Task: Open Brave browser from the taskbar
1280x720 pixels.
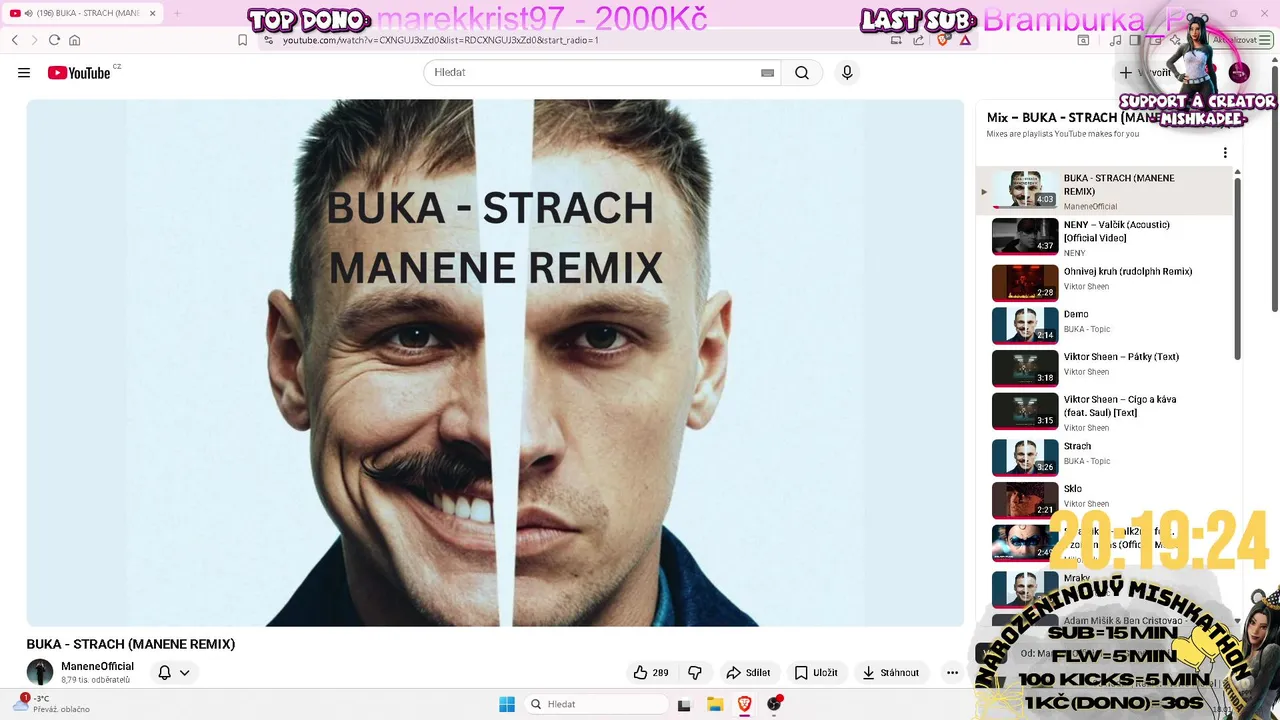Action: 744,704
